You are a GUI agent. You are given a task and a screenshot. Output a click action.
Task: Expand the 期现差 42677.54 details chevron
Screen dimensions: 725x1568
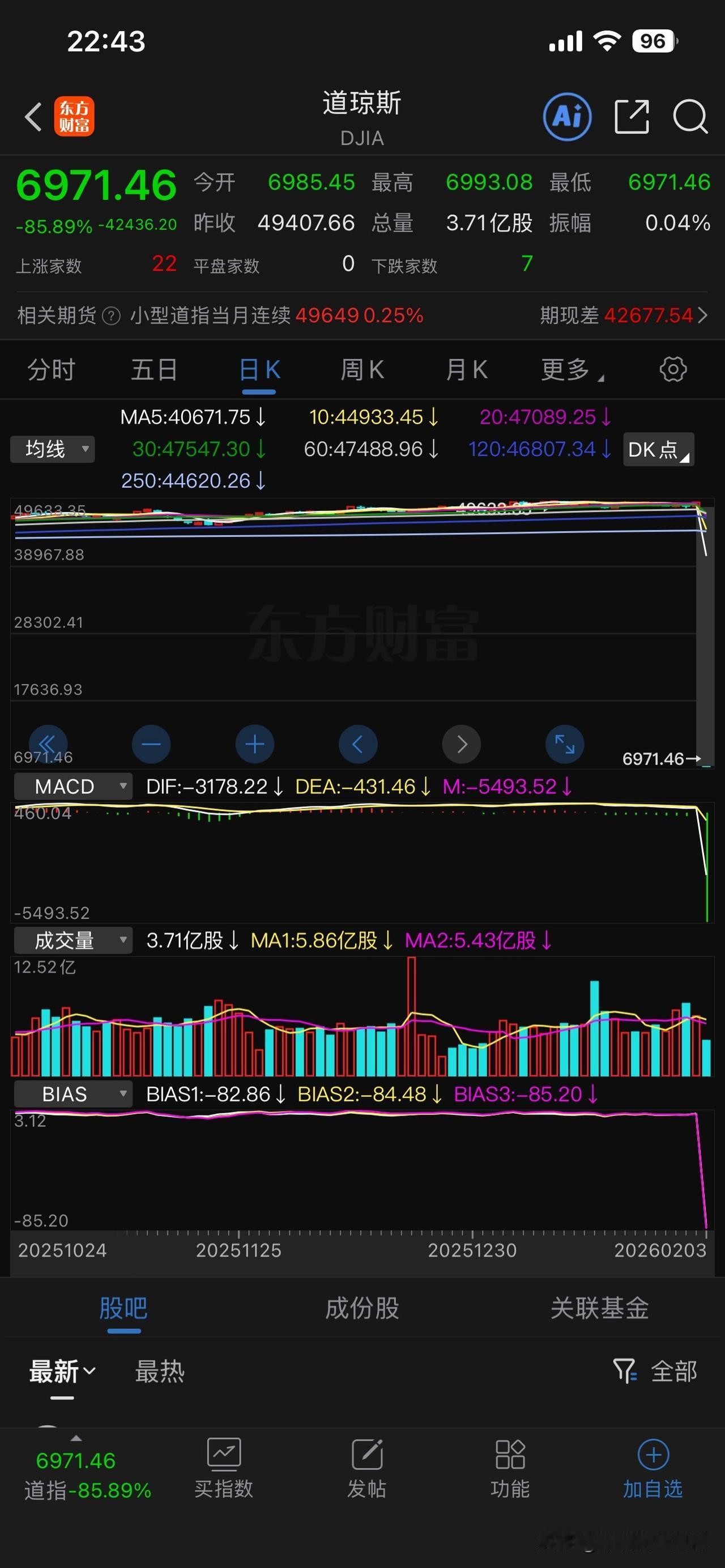coord(703,315)
